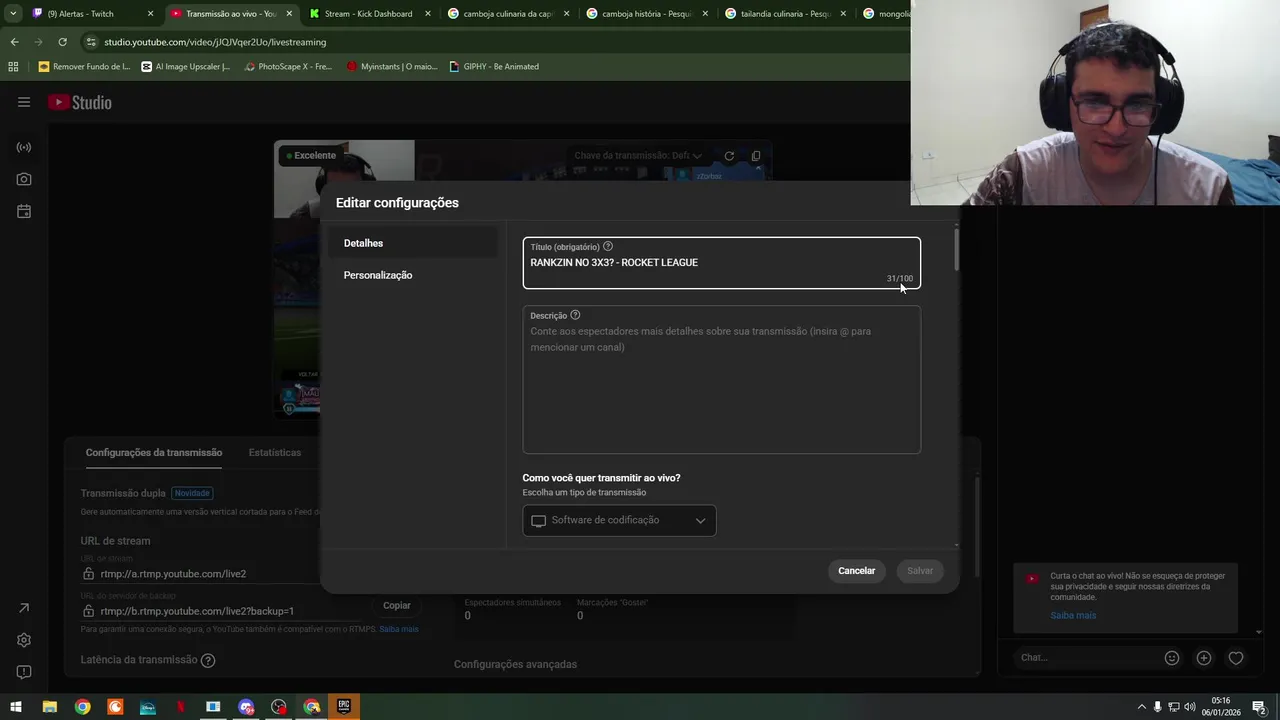Open the Manage calendar icon in sidebar
Screen dimensions: 1280x720
click(x=24, y=211)
